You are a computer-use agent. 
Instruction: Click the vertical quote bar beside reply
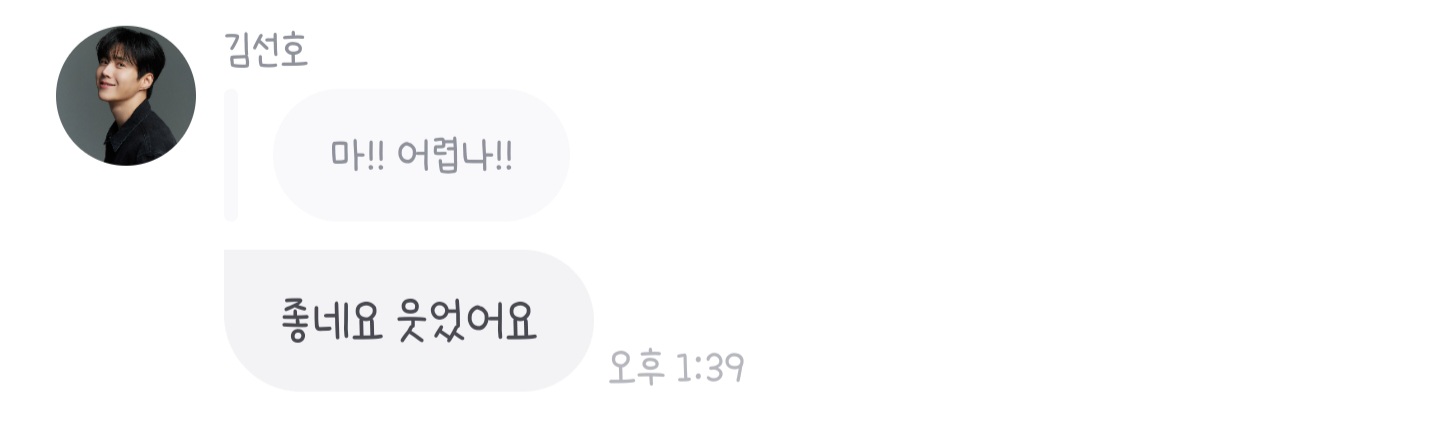(231, 155)
